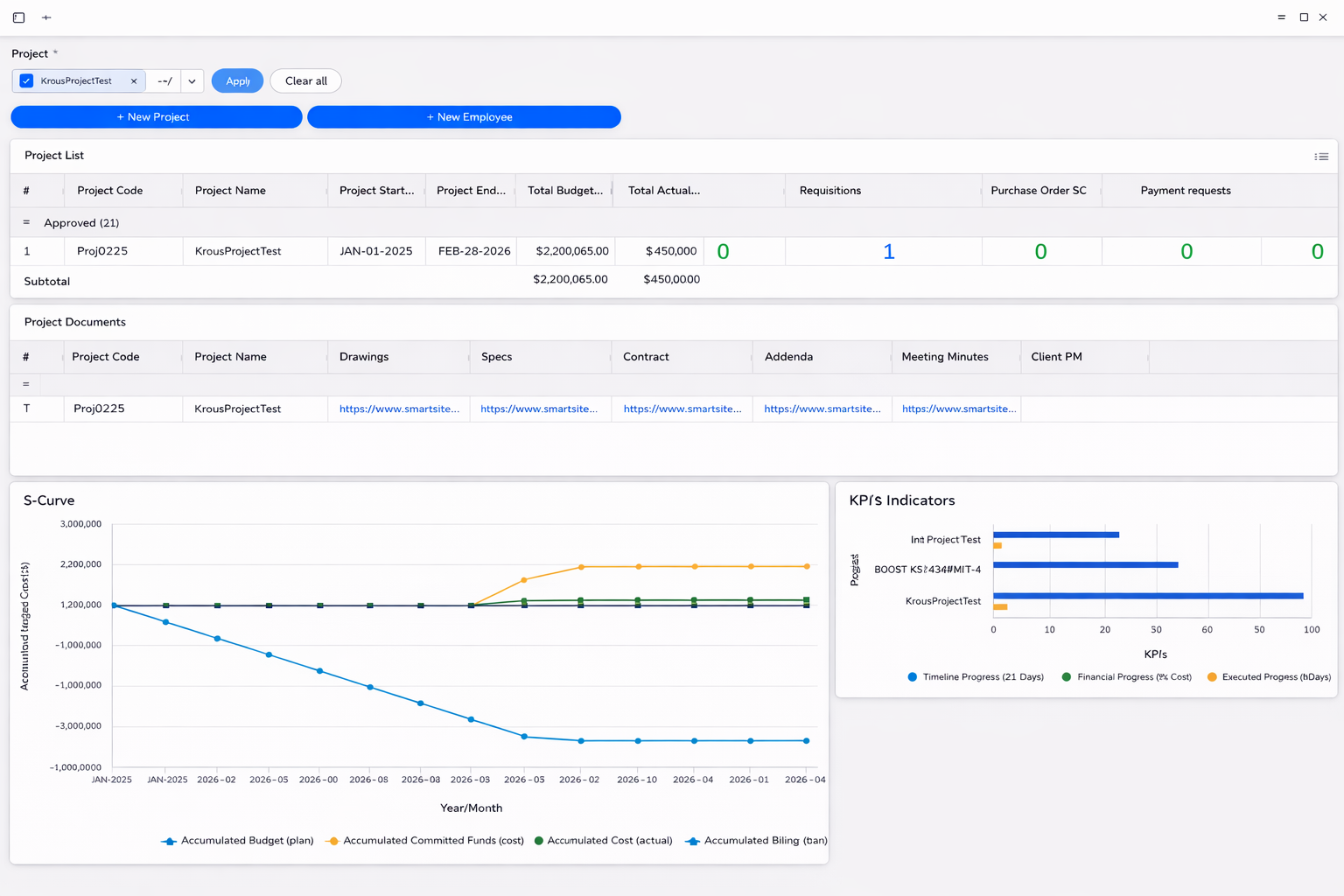Open the window hamburger menu
This screenshot has height=896, width=1344.
click(1281, 17)
